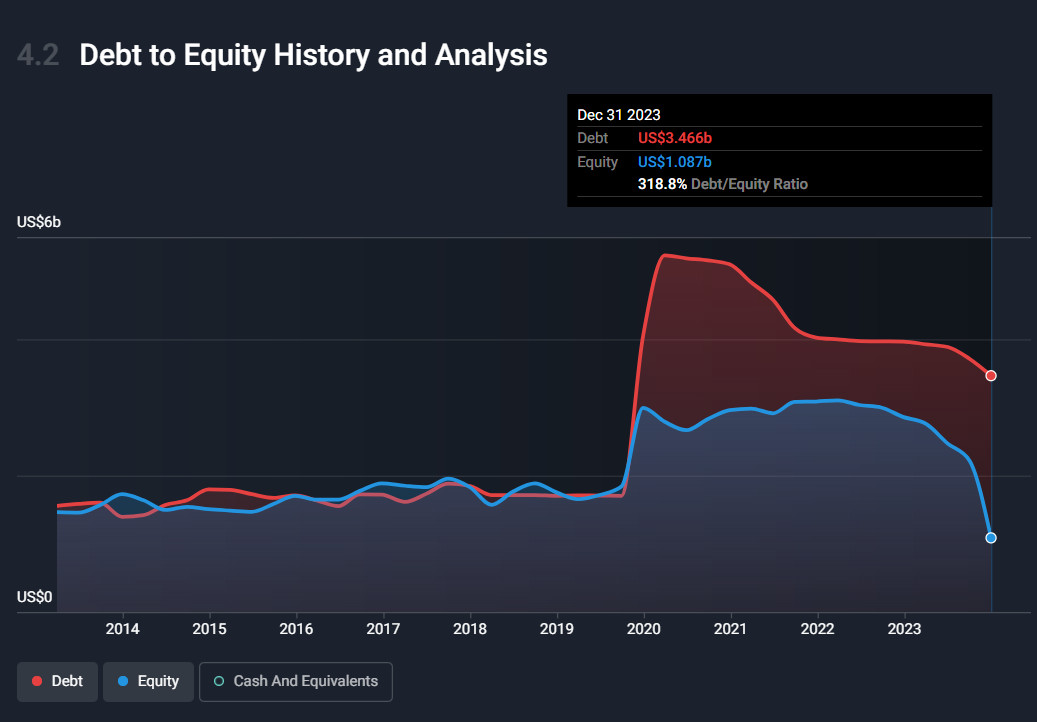Toggle the Debt legend button

point(58,681)
